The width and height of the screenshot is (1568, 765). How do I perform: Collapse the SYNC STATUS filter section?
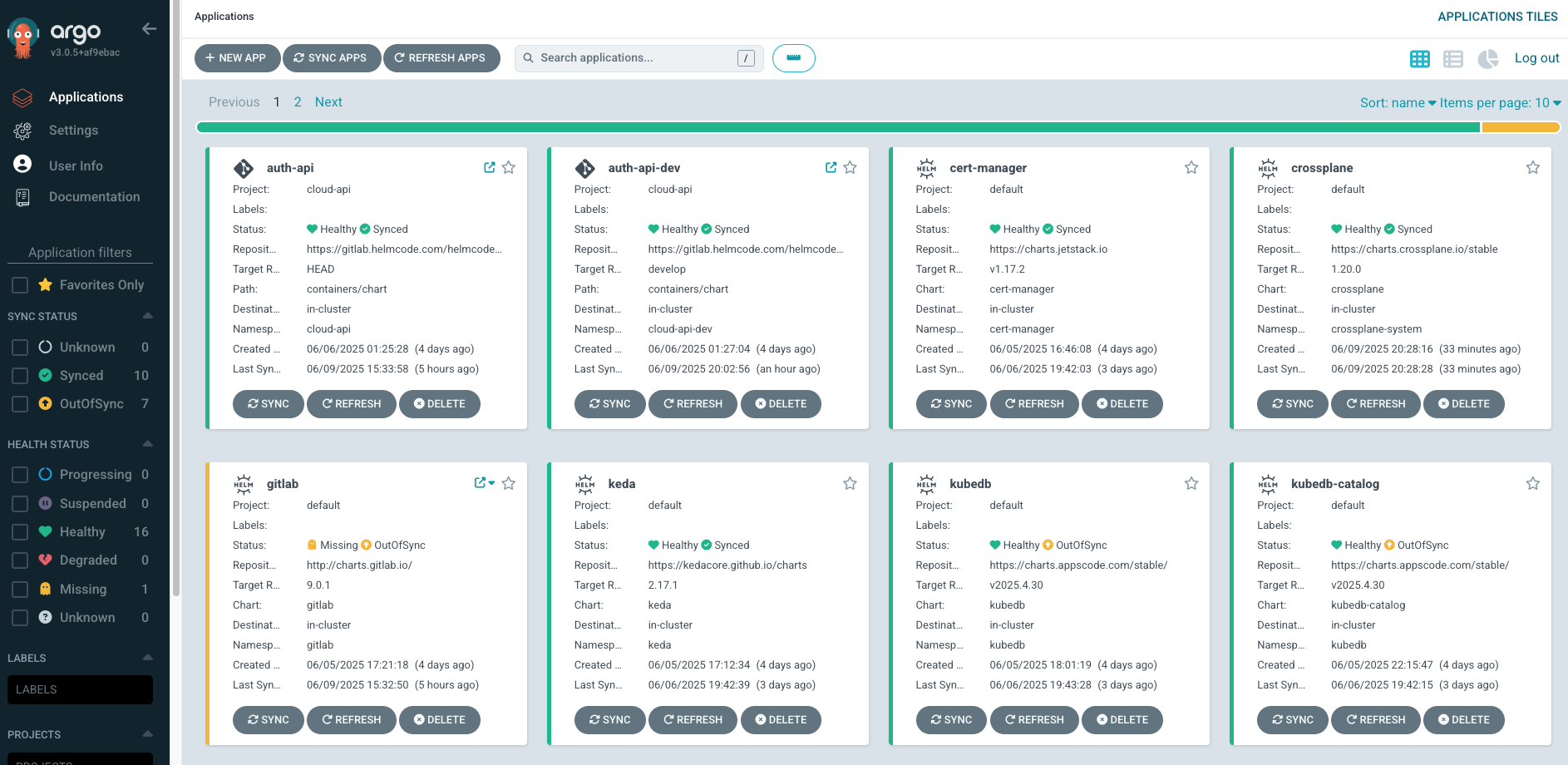[x=147, y=316]
